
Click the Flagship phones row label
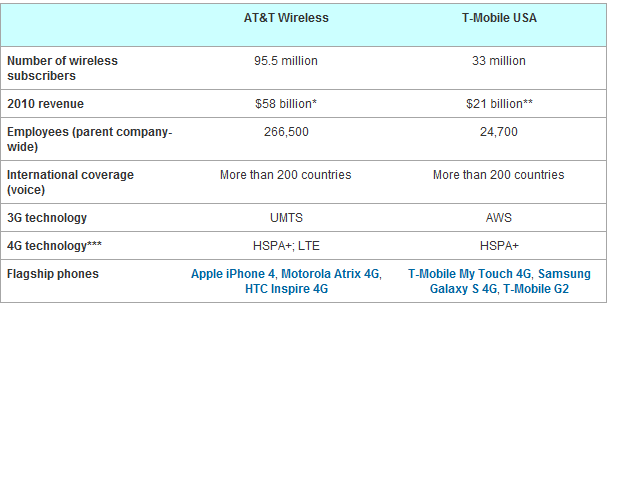(x=53, y=274)
